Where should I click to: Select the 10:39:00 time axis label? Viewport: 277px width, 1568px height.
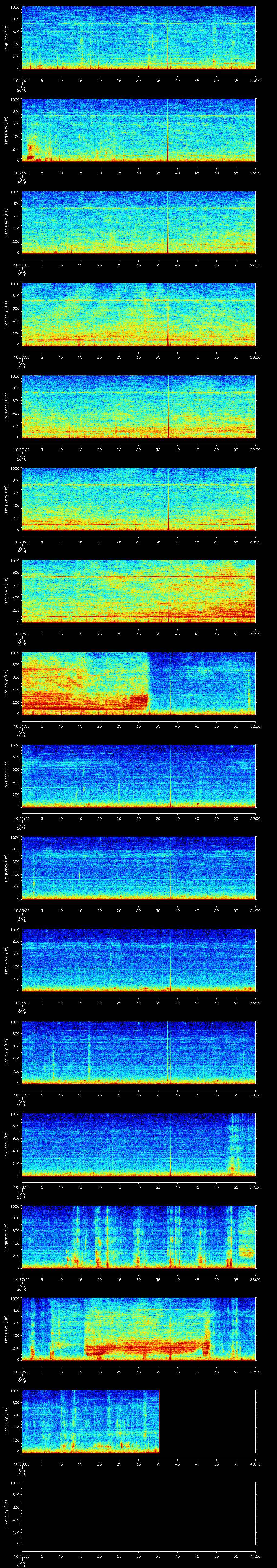(21, 1464)
